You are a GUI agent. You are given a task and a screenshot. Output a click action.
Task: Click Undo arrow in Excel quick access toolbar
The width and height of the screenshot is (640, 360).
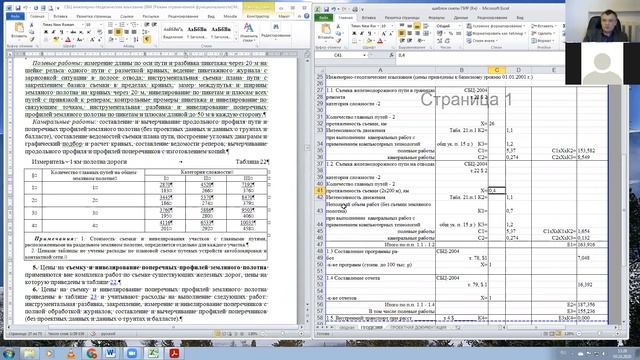tap(333, 9)
